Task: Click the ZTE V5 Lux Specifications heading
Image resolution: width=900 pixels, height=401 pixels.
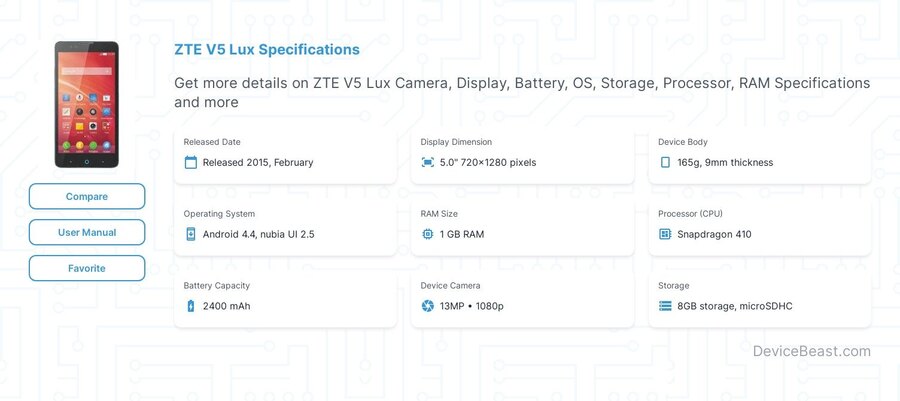Action: 267,49
